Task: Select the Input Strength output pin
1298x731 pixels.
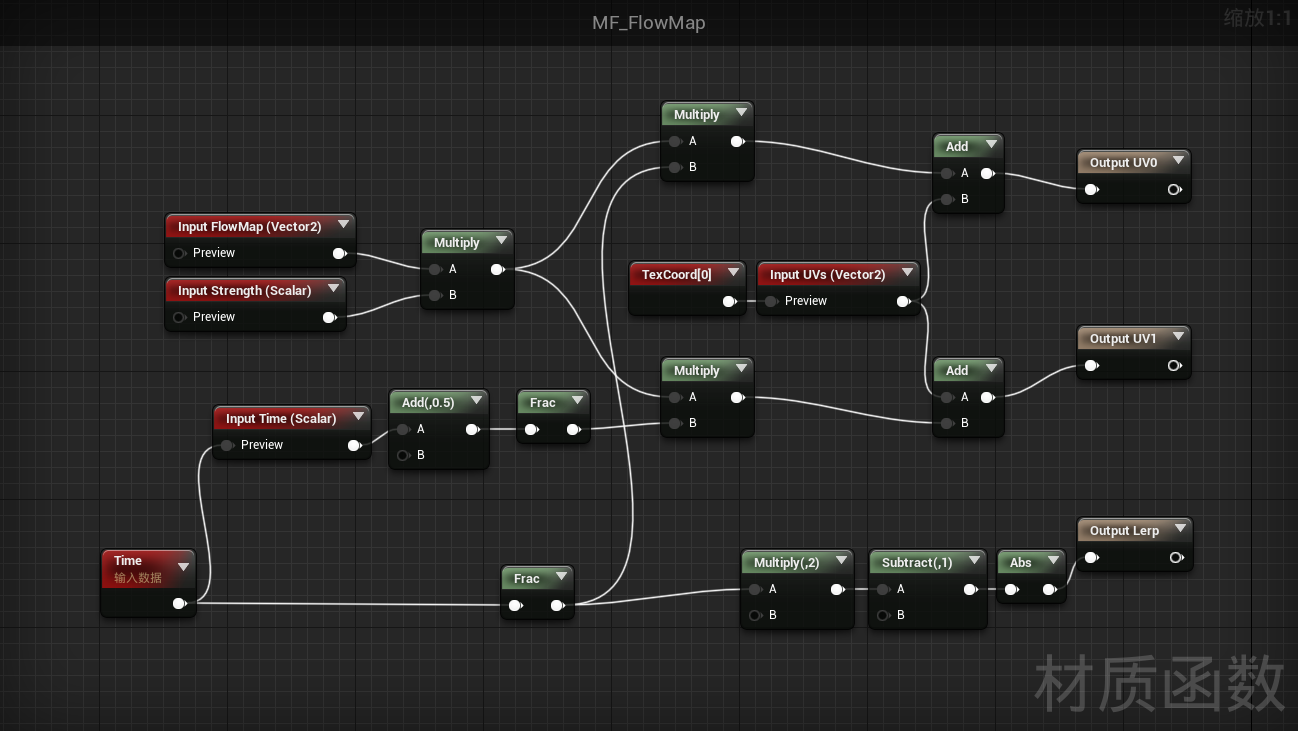Action: click(x=330, y=317)
